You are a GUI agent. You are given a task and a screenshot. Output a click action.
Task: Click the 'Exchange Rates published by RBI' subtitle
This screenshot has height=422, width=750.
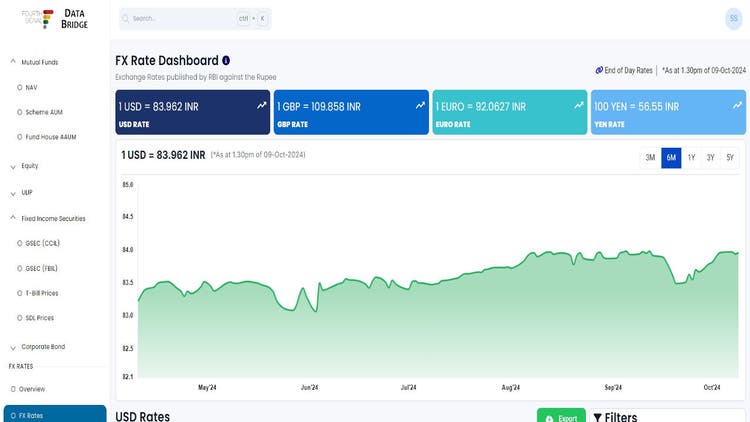(x=196, y=77)
